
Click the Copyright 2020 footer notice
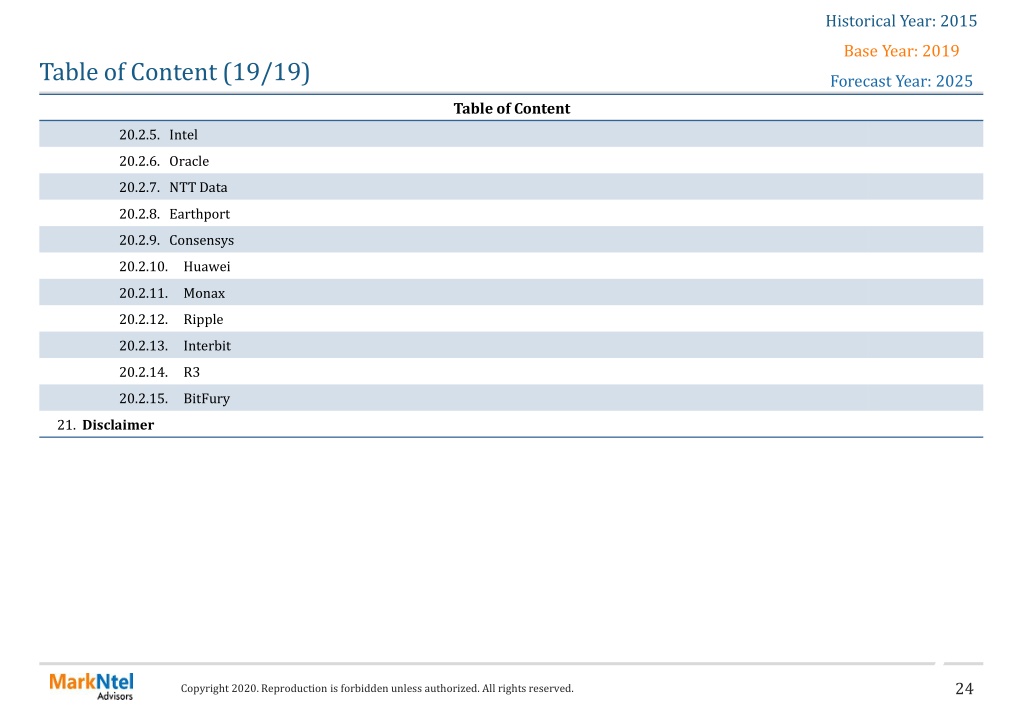[x=377, y=688]
